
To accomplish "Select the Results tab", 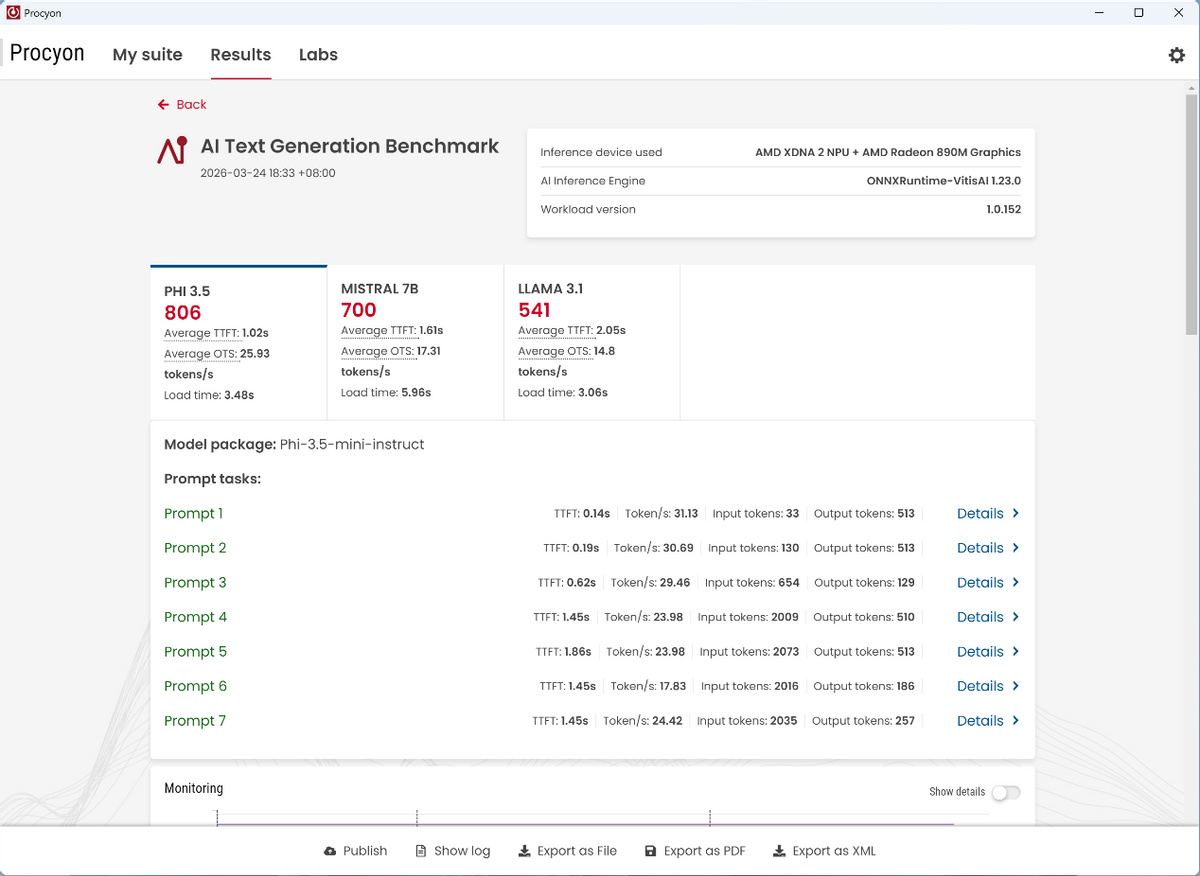I will point(240,55).
